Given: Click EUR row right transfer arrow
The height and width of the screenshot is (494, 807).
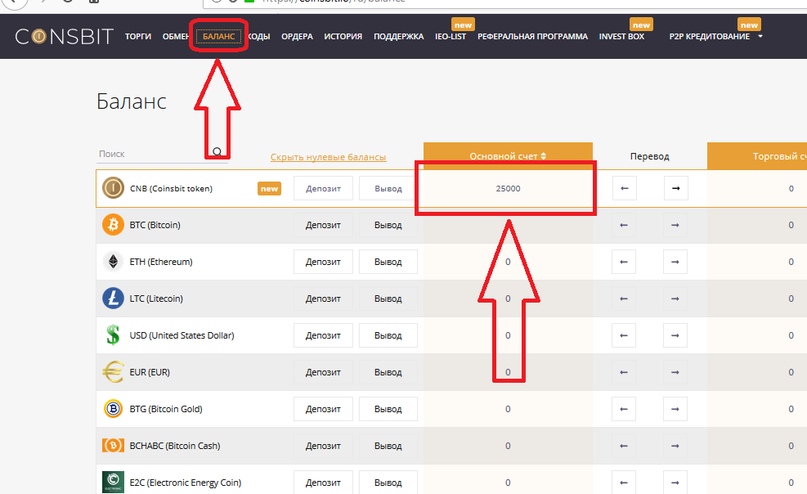Looking at the screenshot, I should (675, 372).
